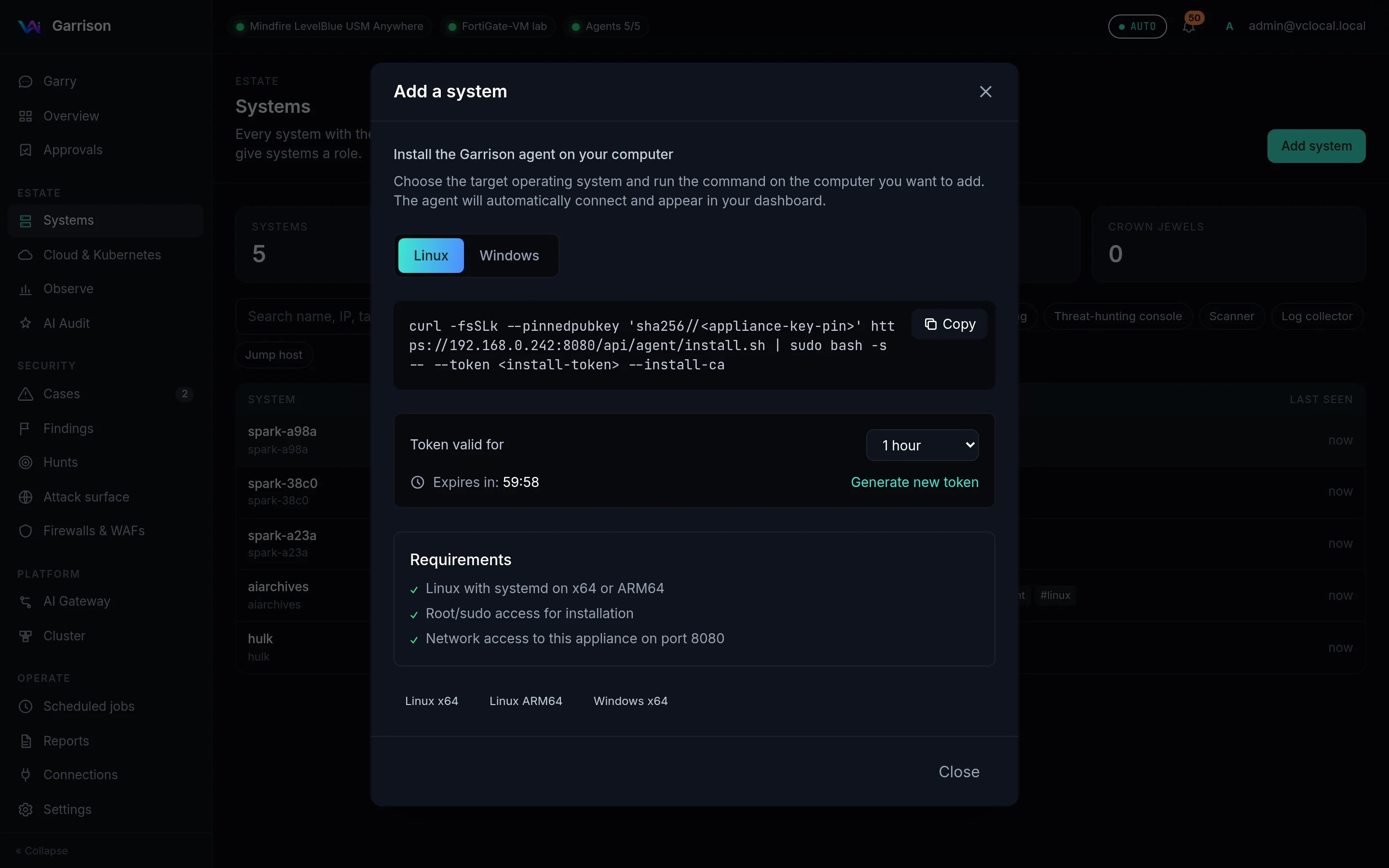Toggle the AUTO mode pill
1389x868 pixels.
tap(1137, 27)
